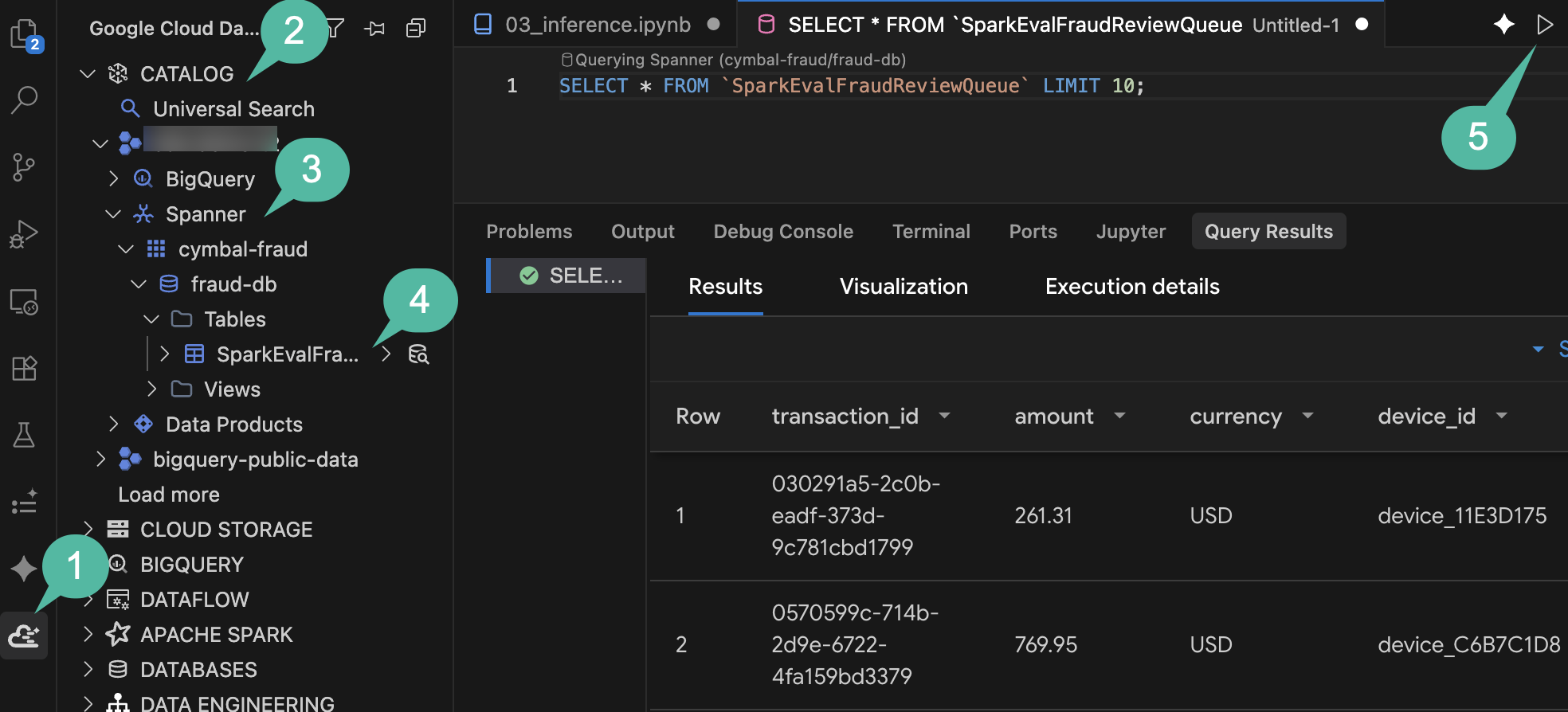Click the fraud-db database icon
The height and width of the screenshot is (712, 1568).
(x=169, y=284)
